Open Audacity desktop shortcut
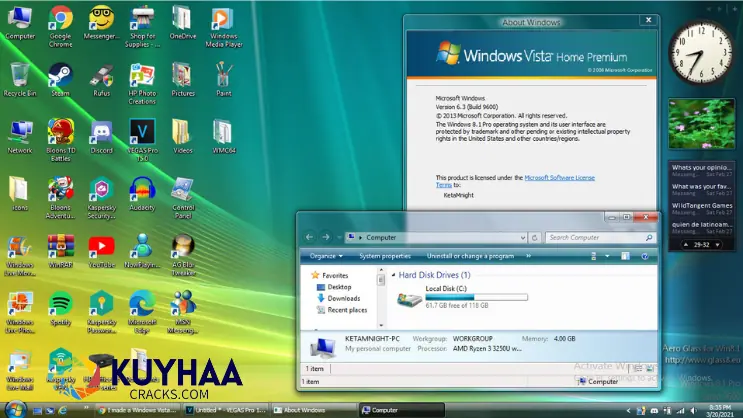 pyautogui.click(x=142, y=189)
